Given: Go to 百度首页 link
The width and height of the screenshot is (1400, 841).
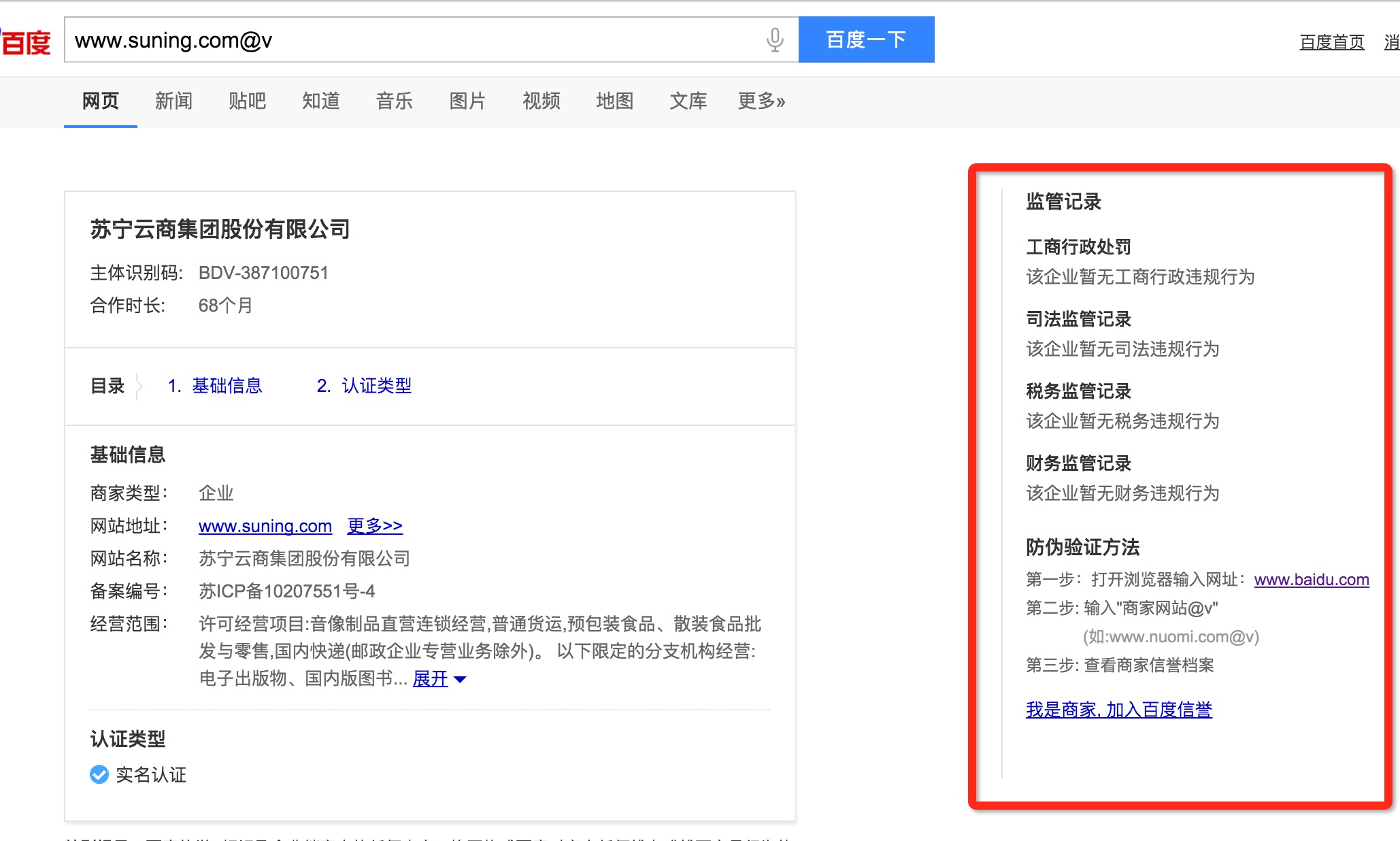Looking at the screenshot, I should click(1331, 42).
